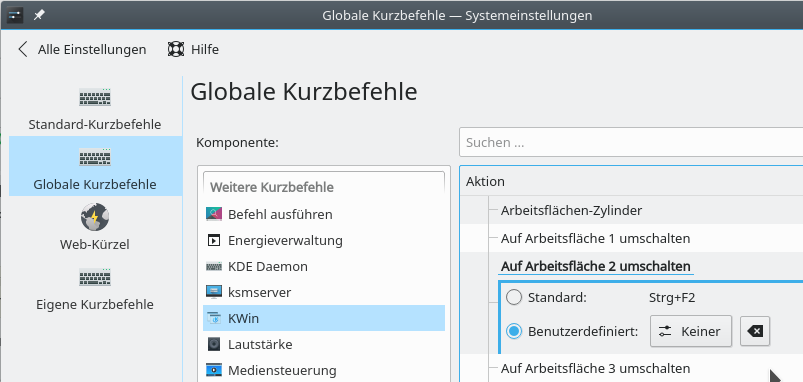The image size is (803, 382).
Task: Click the Lautstärke list entry text
Action: [260, 344]
